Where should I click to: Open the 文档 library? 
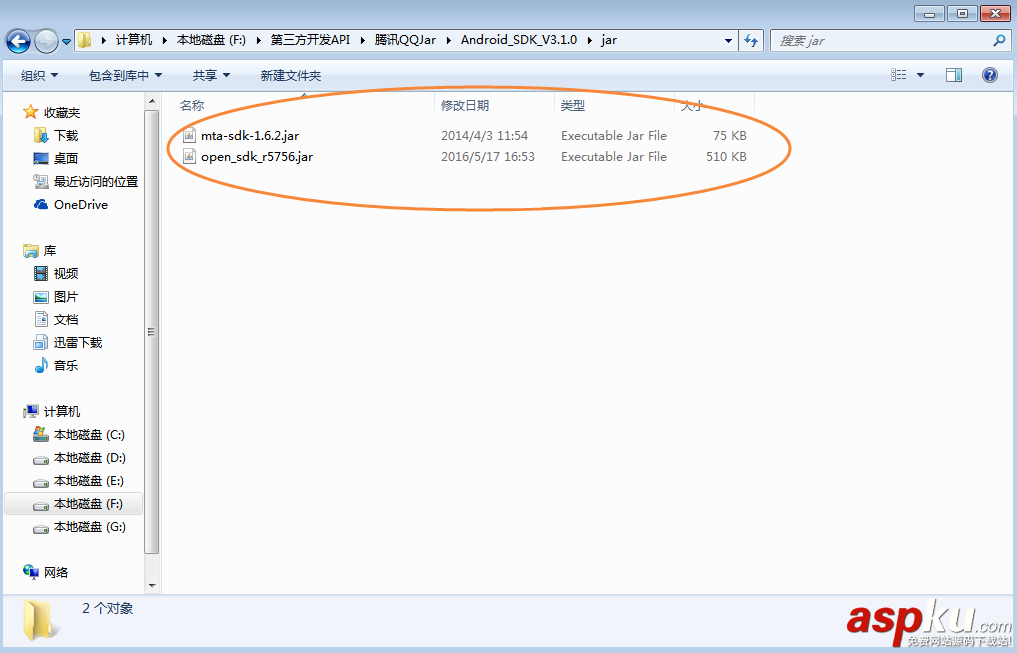point(66,320)
